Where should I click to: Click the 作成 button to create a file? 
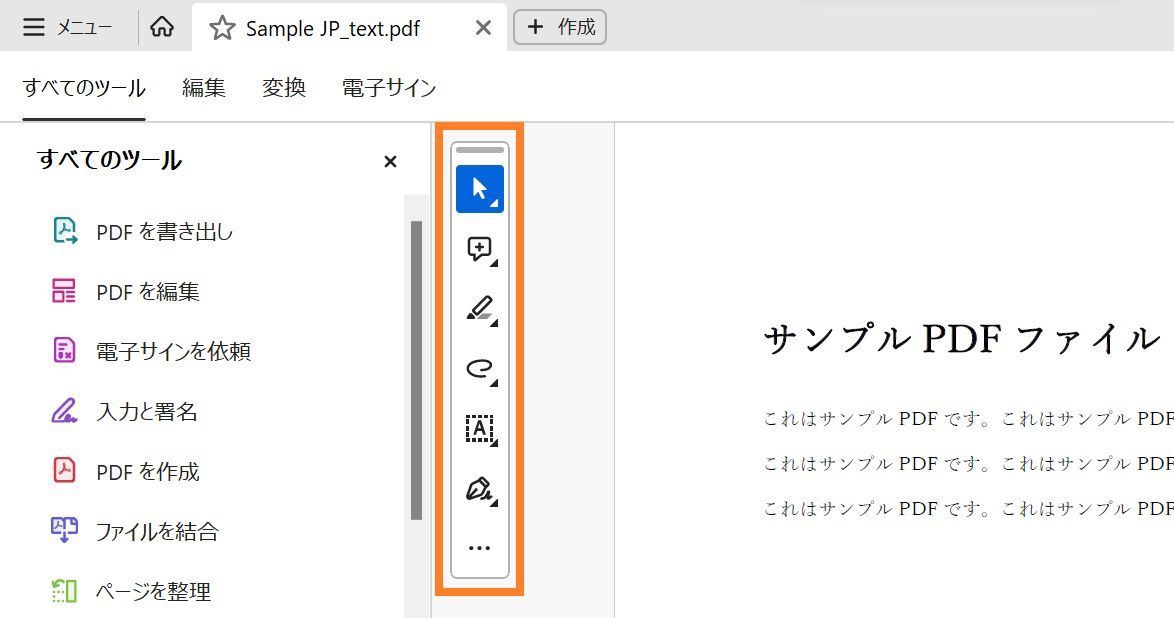tap(560, 27)
